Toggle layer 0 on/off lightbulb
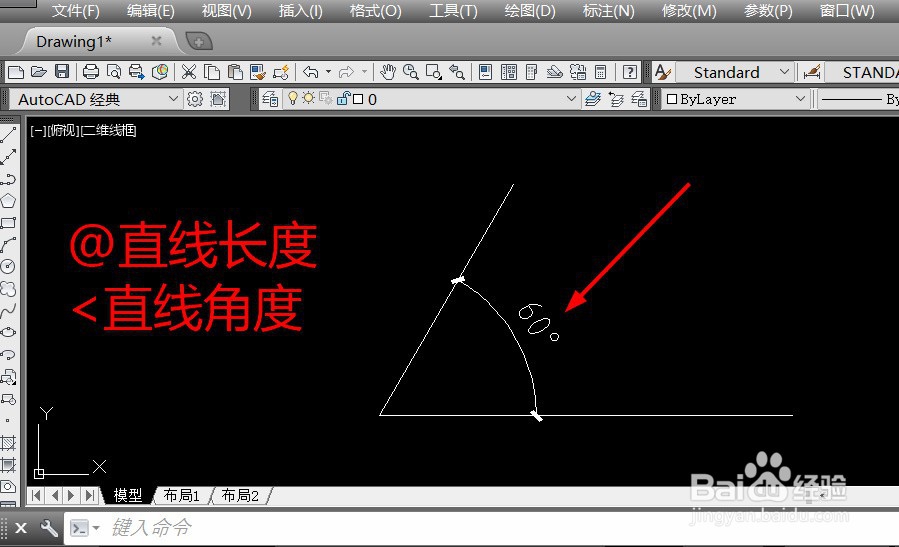Image resolution: width=899 pixels, height=547 pixels. (293, 98)
